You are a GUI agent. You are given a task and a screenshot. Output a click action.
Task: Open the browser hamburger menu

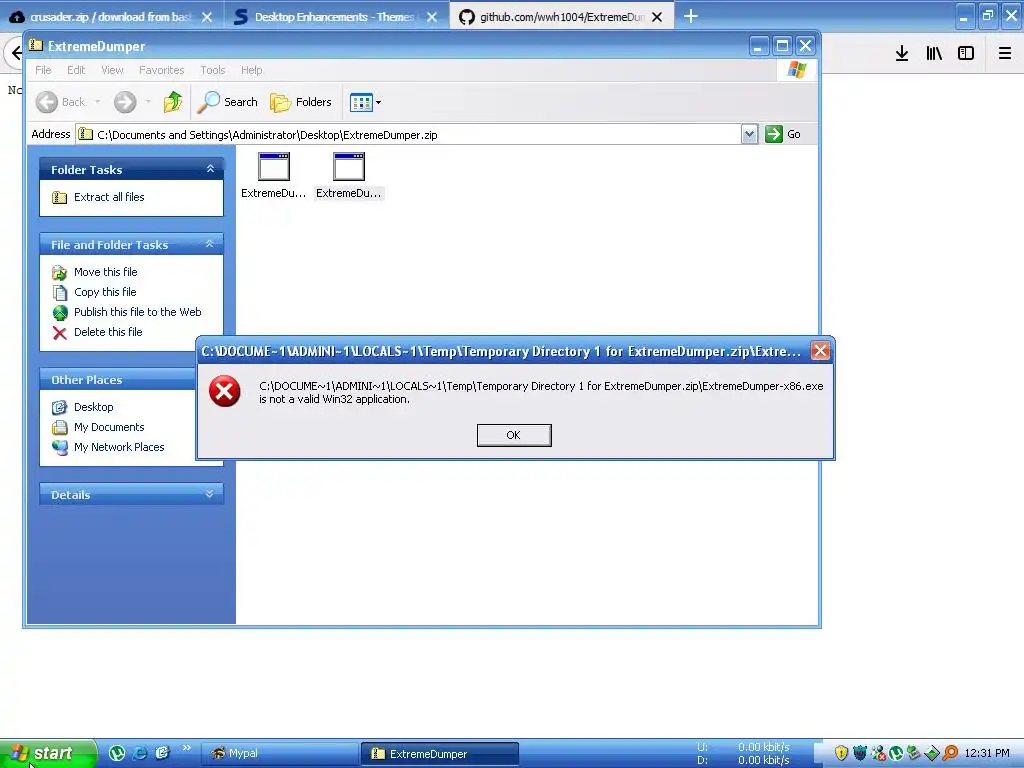coord(1005,53)
